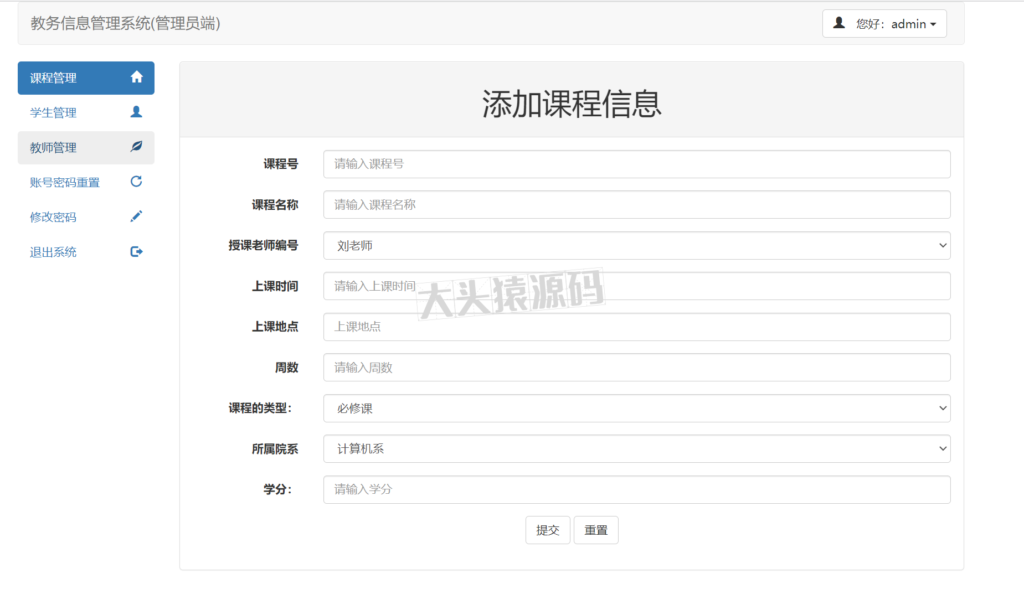Screen dimensions: 1024x594
Task: Expand the 您好: admin dropdown menu
Action: pos(884,23)
